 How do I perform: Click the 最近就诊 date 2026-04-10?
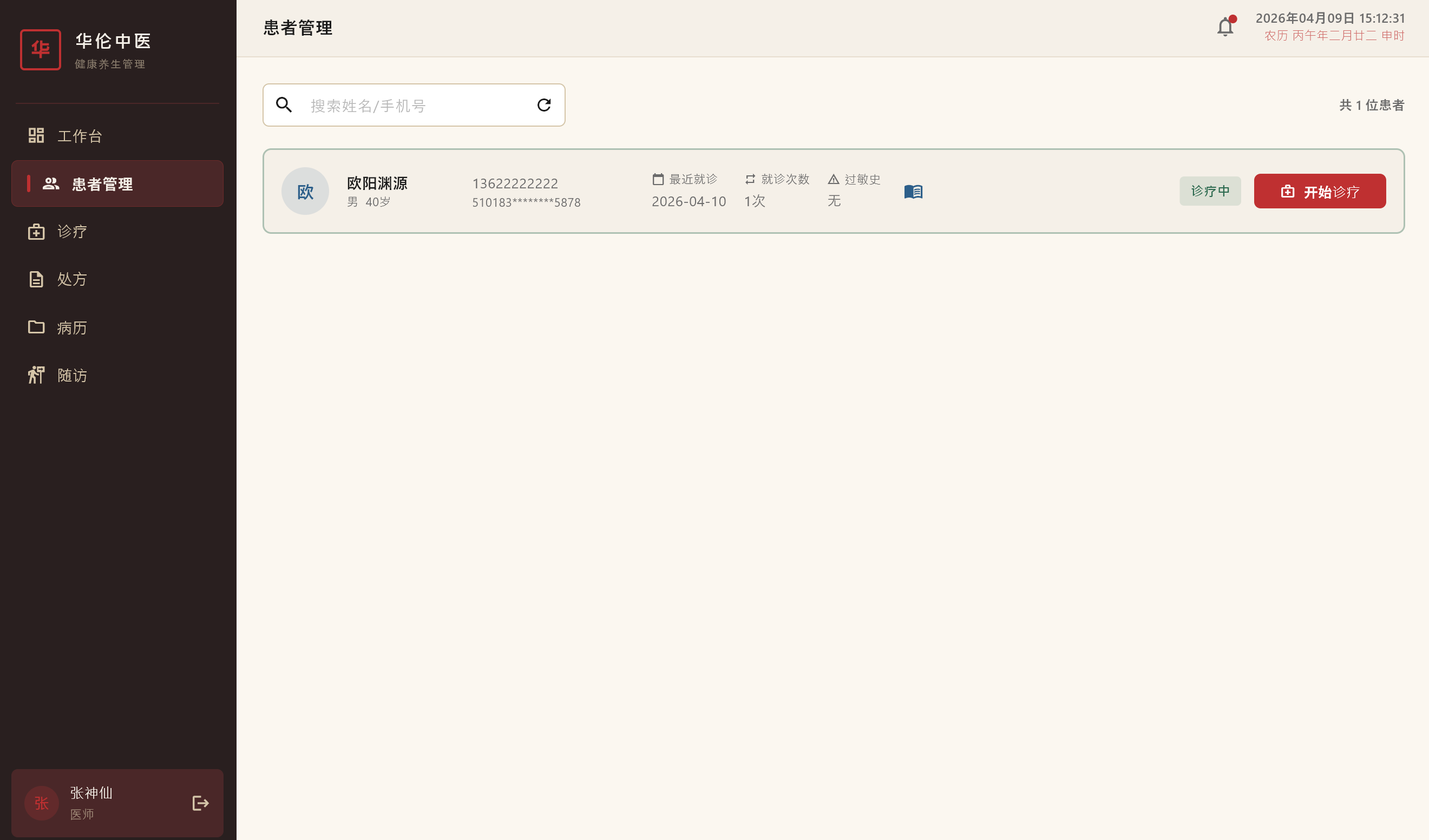[689, 201]
